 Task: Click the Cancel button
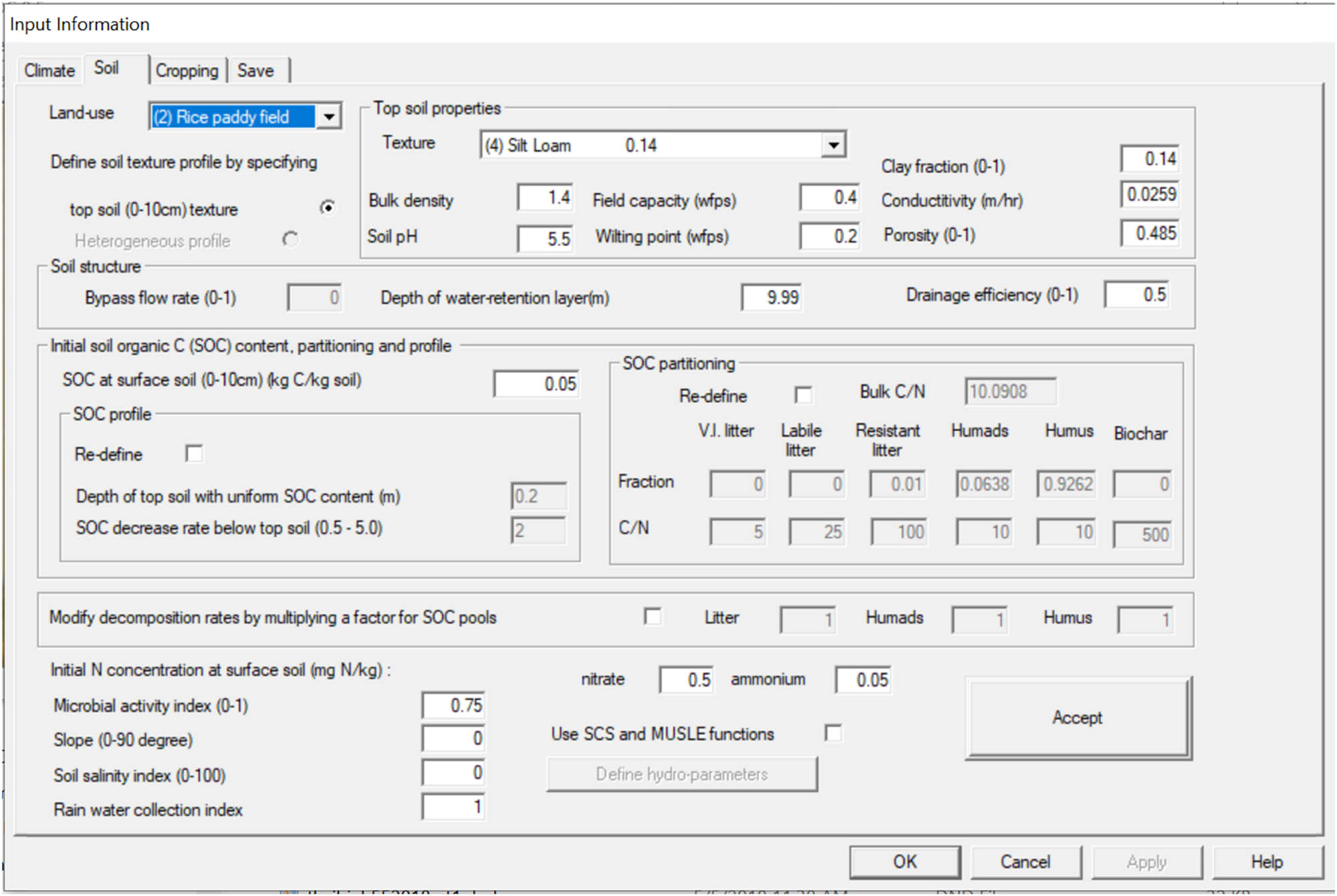click(1025, 861)
